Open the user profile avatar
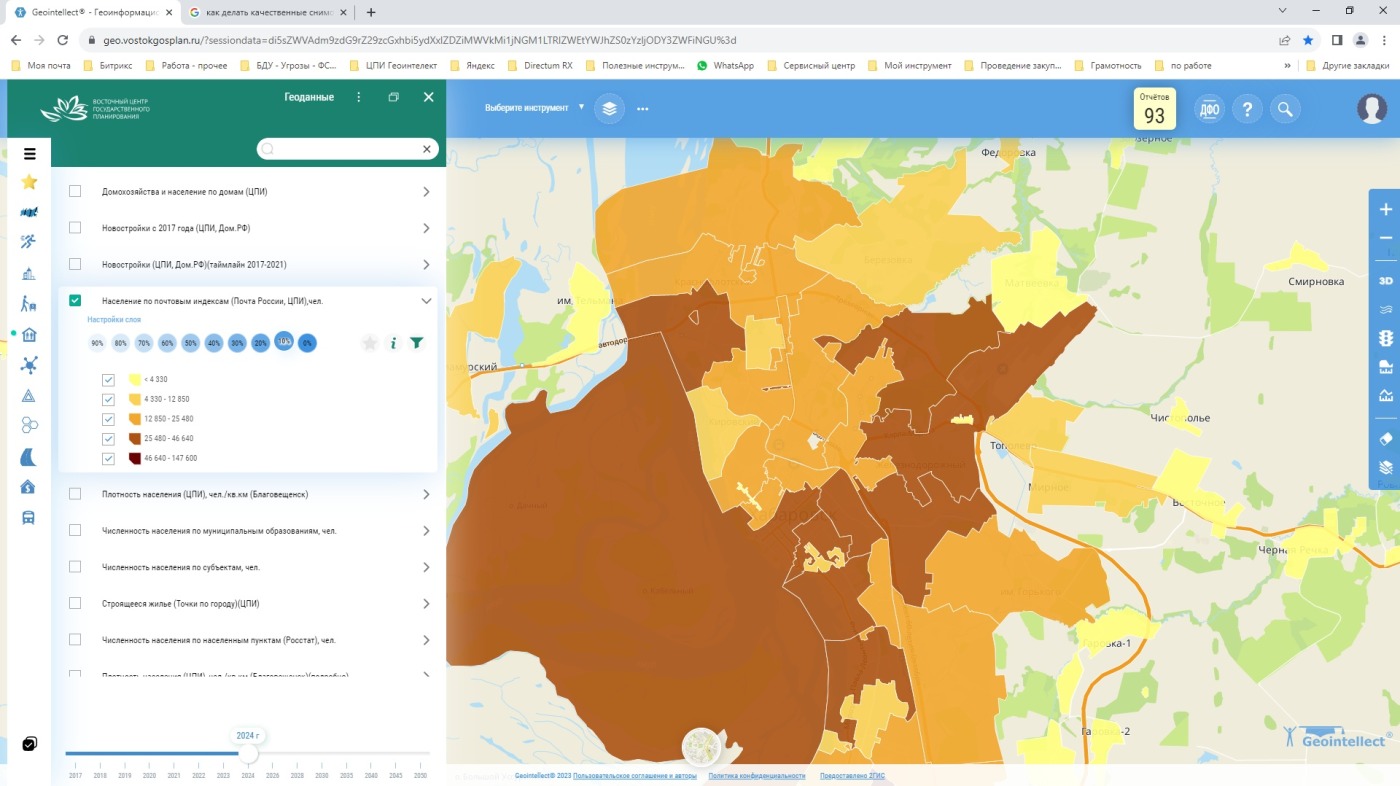 pos(1372,108)
